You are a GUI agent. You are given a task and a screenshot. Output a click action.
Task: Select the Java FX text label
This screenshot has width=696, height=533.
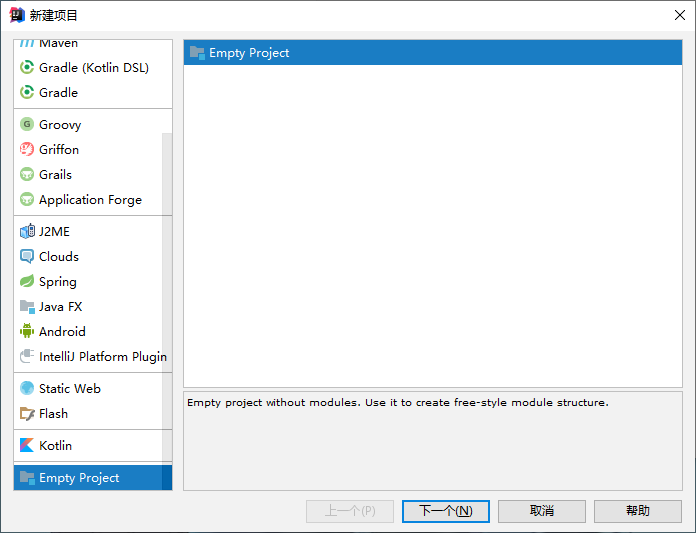(x=60, y=307)
